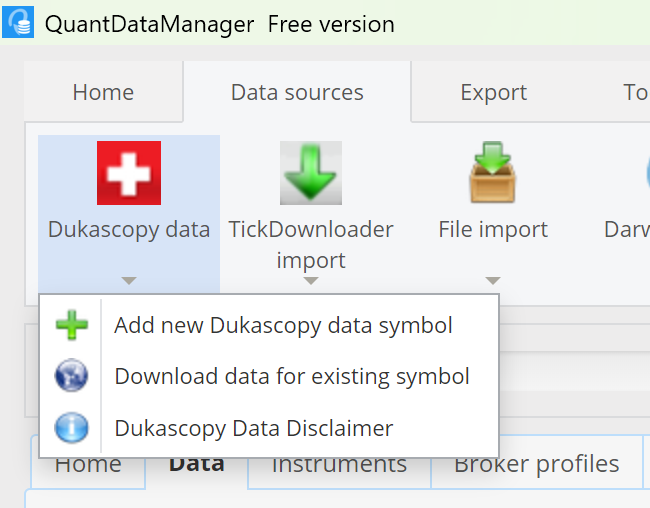Switch to the Instruments tab
The image size is (650, 508).
coord(339,465)
